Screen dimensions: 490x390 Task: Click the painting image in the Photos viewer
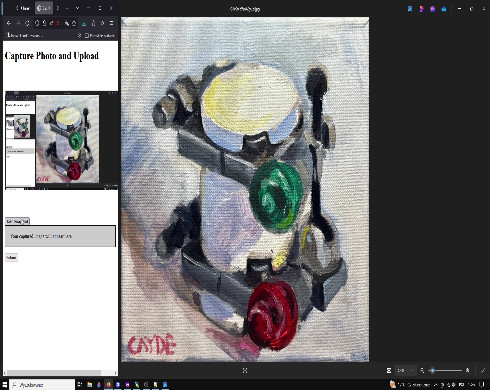(245, 189)
